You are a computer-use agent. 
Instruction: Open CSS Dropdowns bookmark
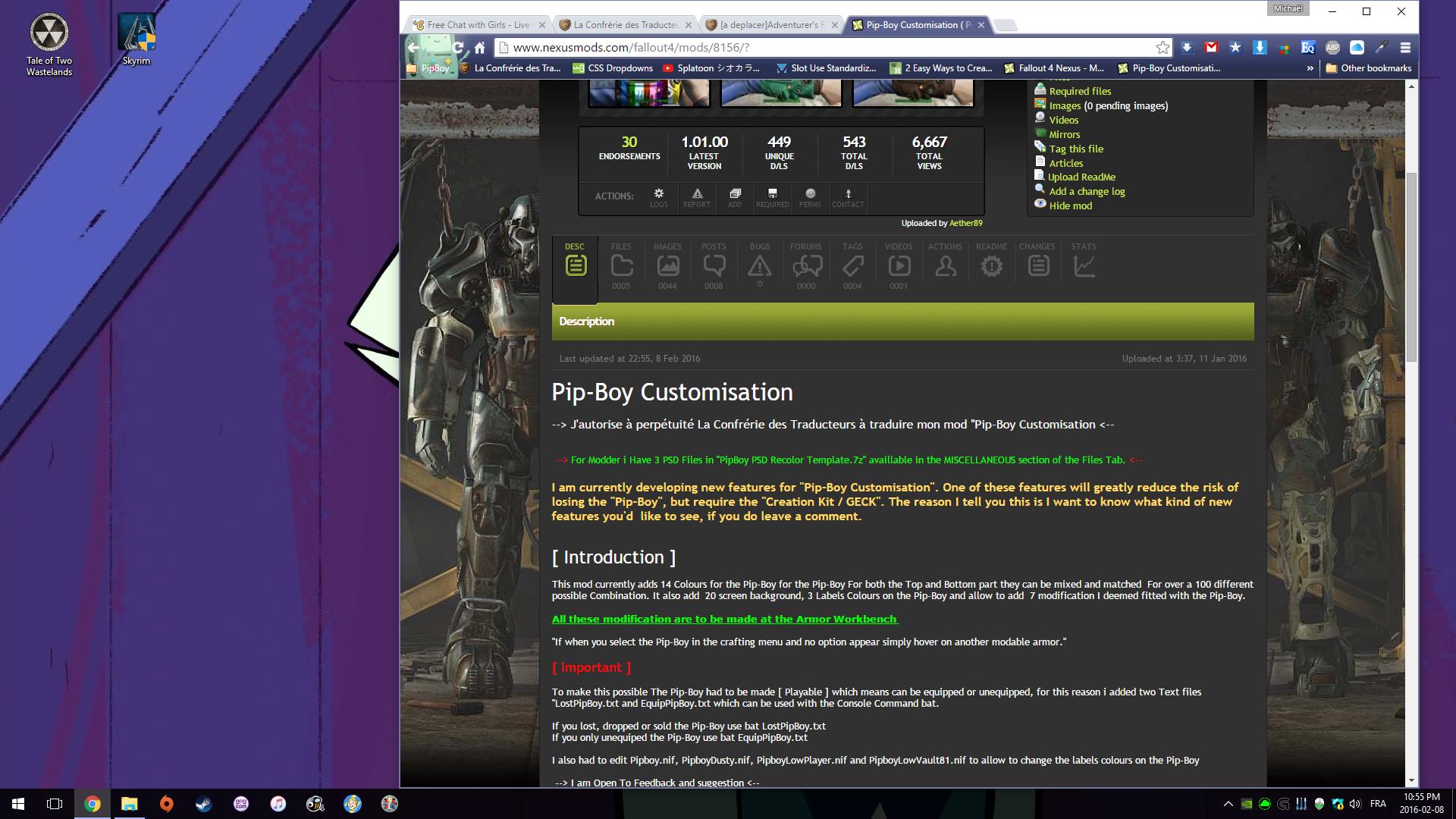tap(613, 68)
